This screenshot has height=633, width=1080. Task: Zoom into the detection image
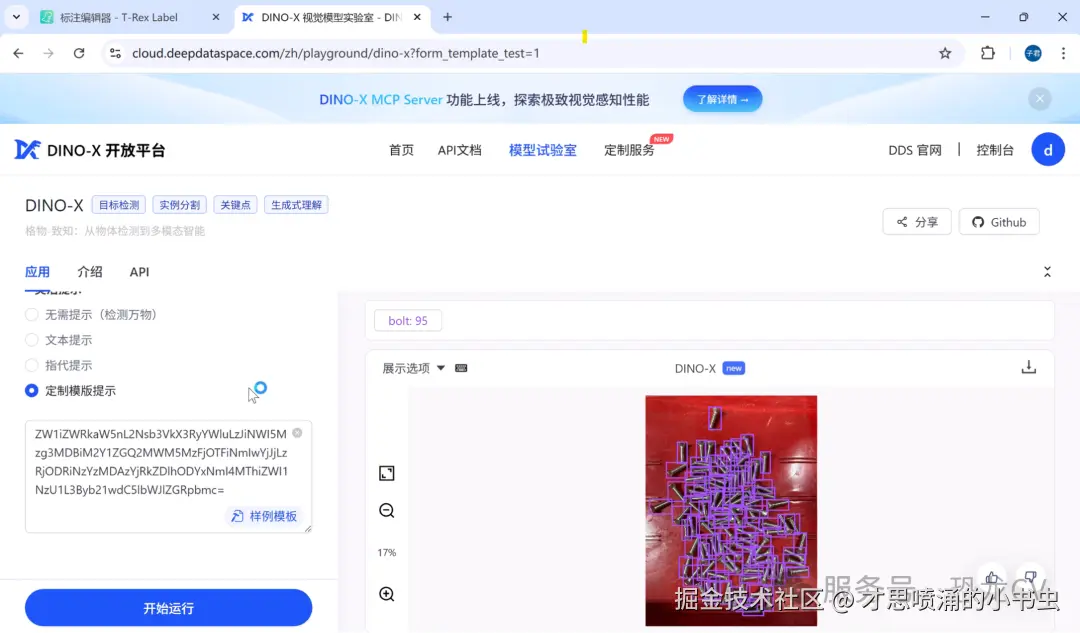[x=387, y=593]
